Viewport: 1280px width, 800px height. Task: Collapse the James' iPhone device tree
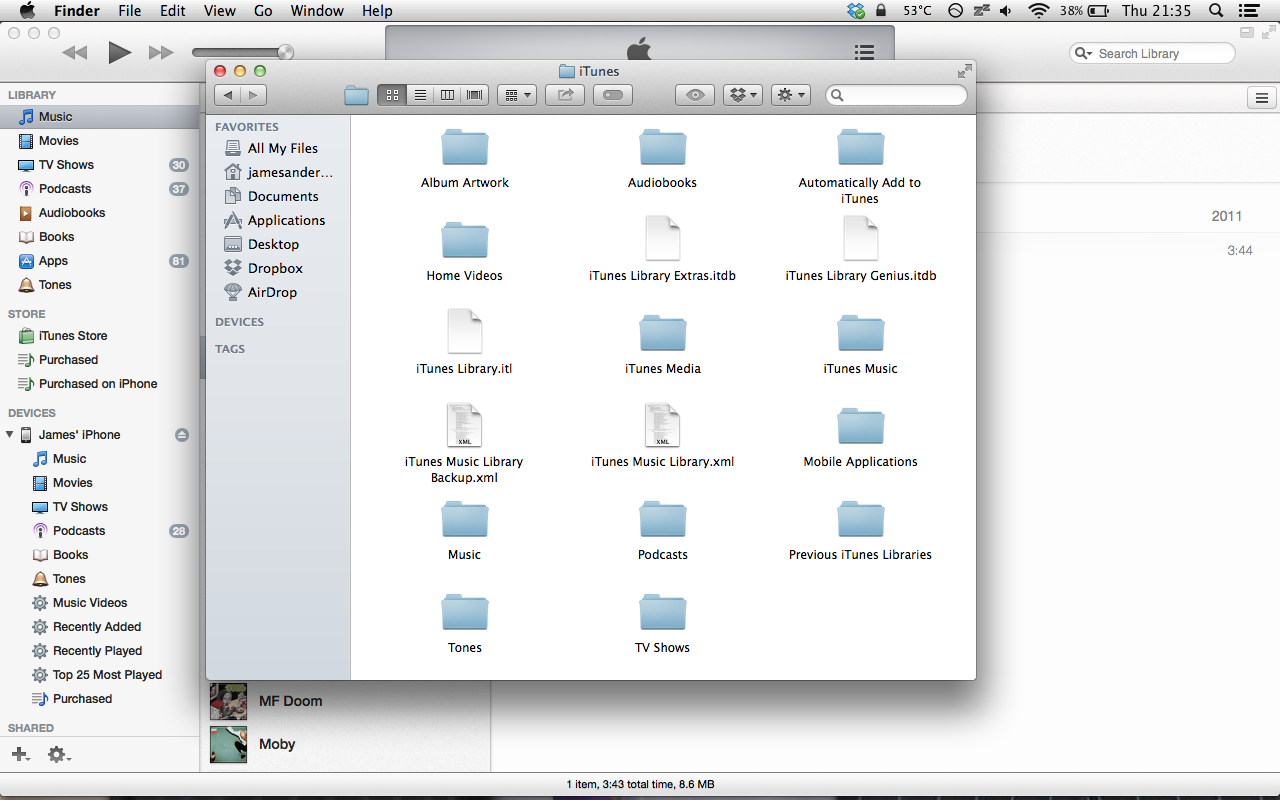pyautogui.click(x=10, y=435)
